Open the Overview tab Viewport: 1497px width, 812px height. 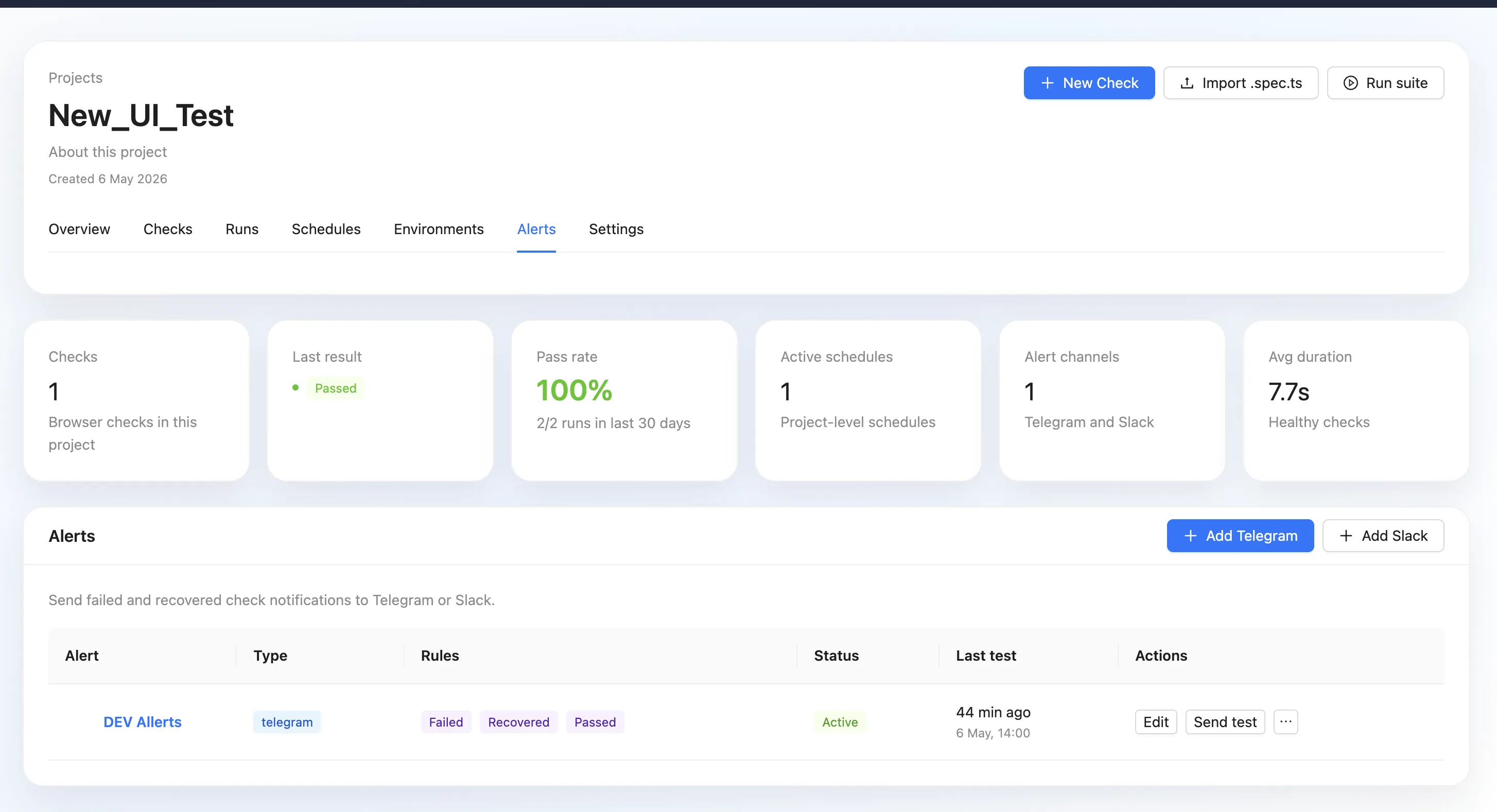pyautogui.click(x=80, y=229)
